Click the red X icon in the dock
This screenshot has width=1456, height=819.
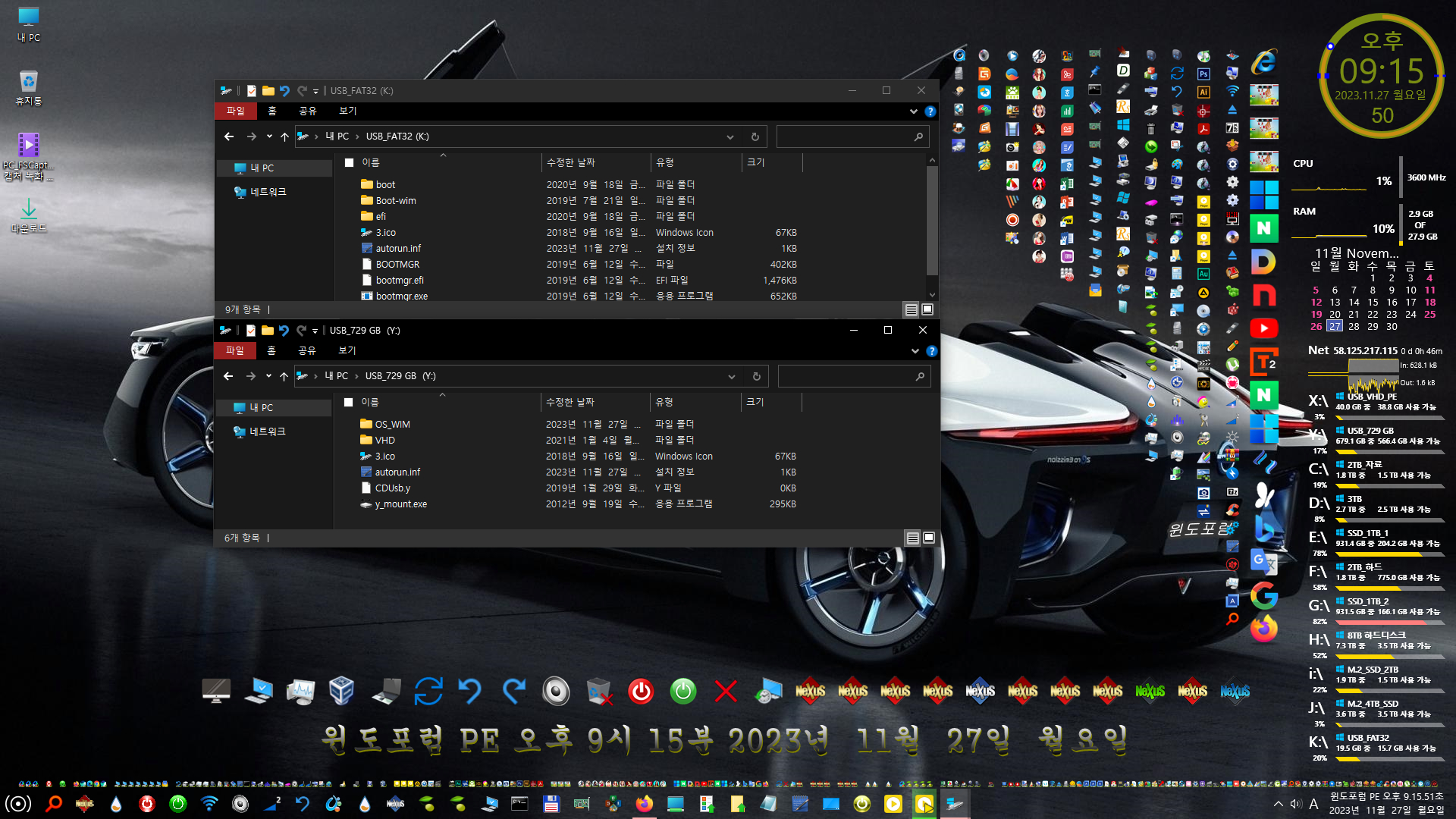(726, 691)
